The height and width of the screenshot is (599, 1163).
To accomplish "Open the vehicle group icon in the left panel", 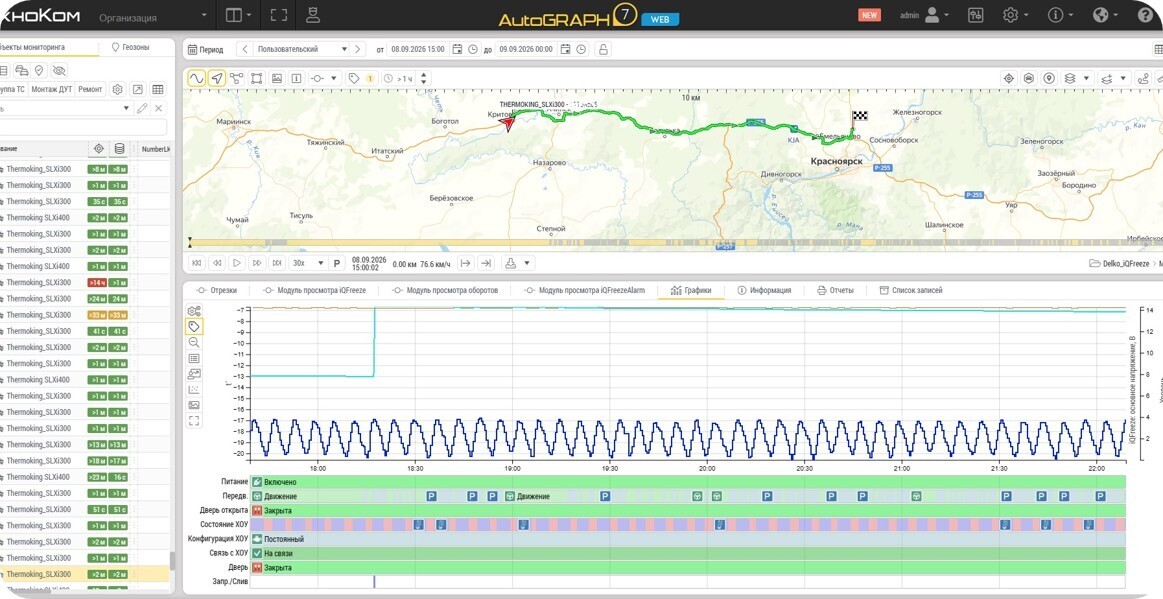I will 22,70.
